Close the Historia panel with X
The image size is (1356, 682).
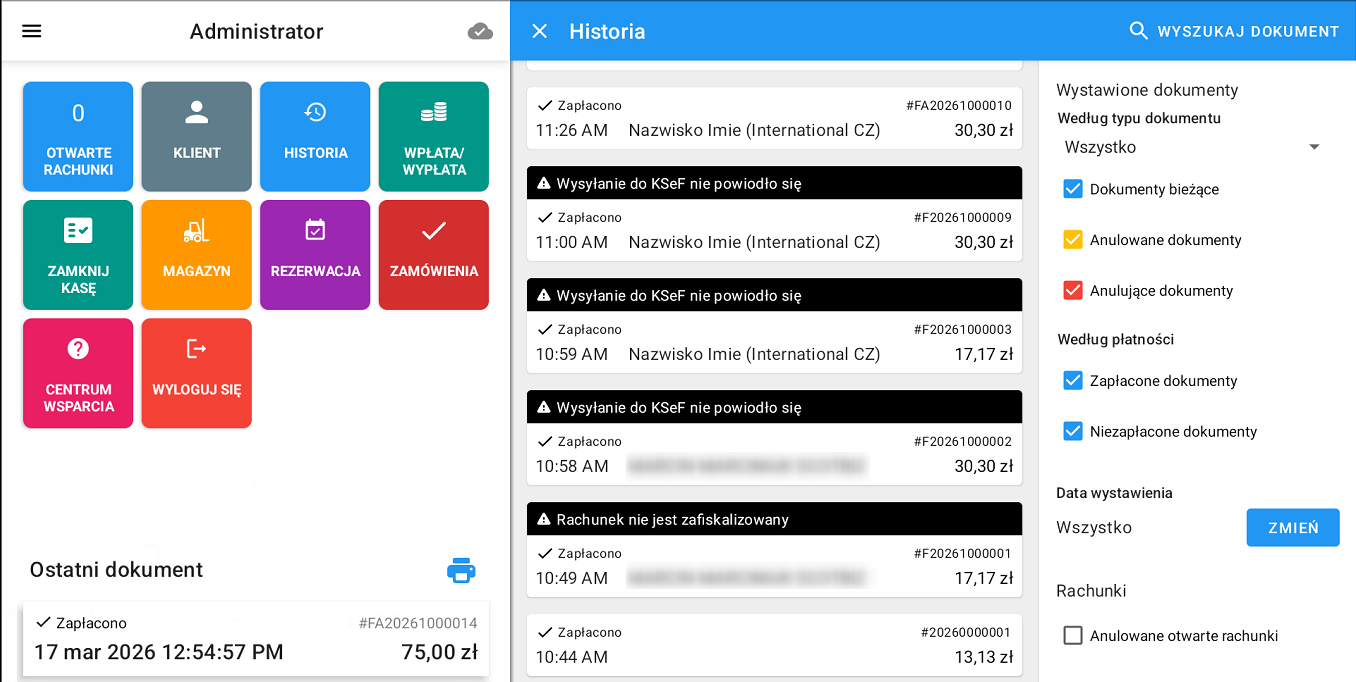pos(540,31)
